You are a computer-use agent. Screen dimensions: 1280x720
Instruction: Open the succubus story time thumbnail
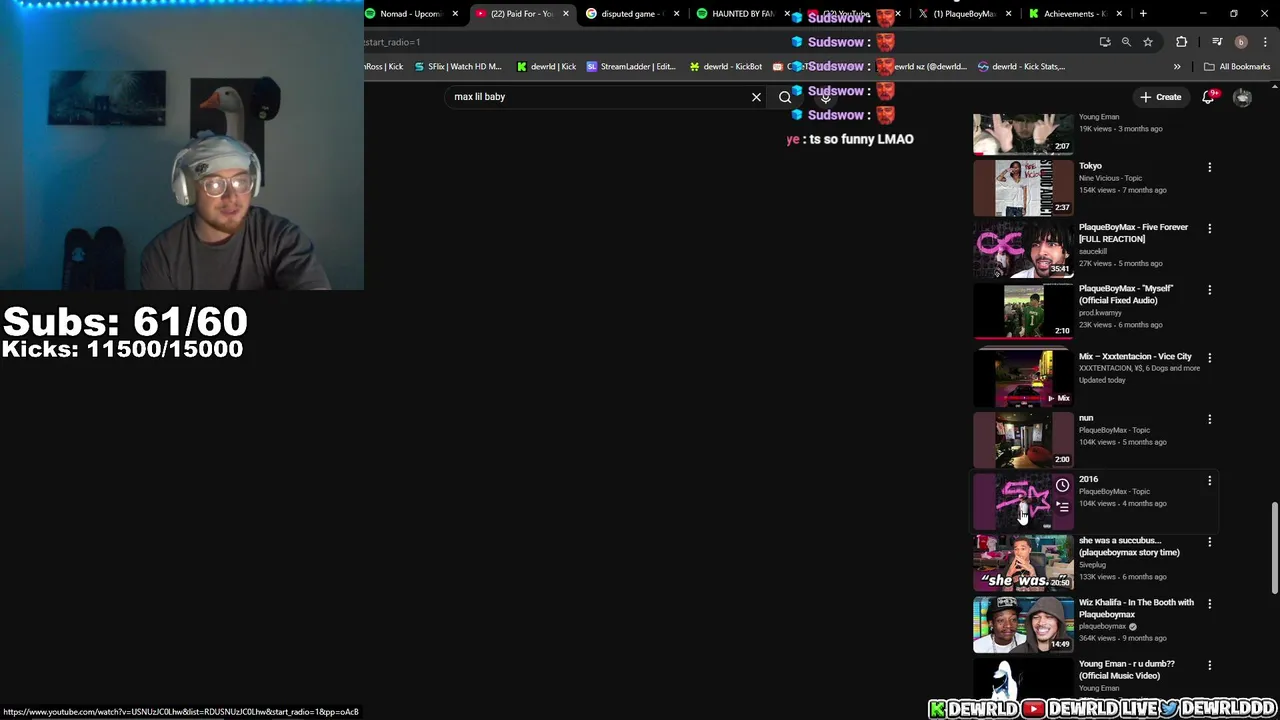point(1023,563)
